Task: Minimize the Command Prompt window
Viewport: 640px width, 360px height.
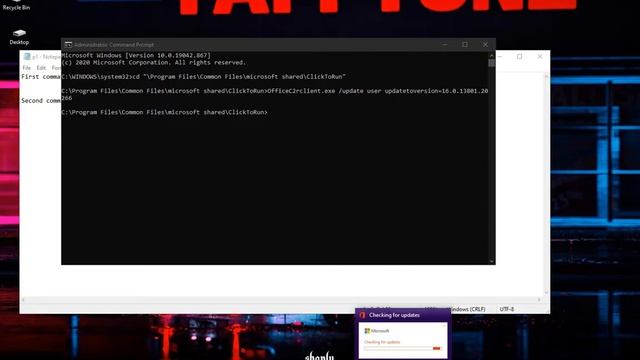Action: [445, 44]
